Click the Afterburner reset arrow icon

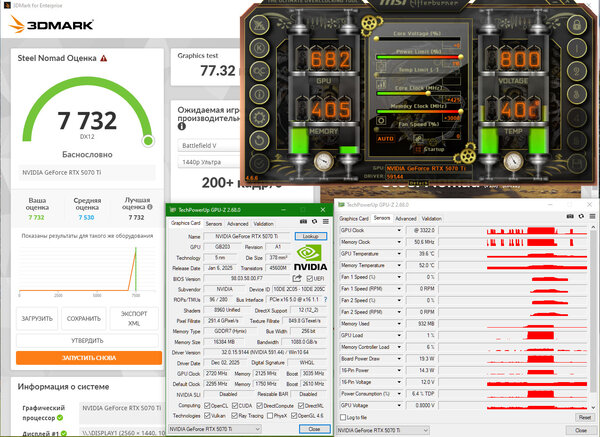point(259,140)
